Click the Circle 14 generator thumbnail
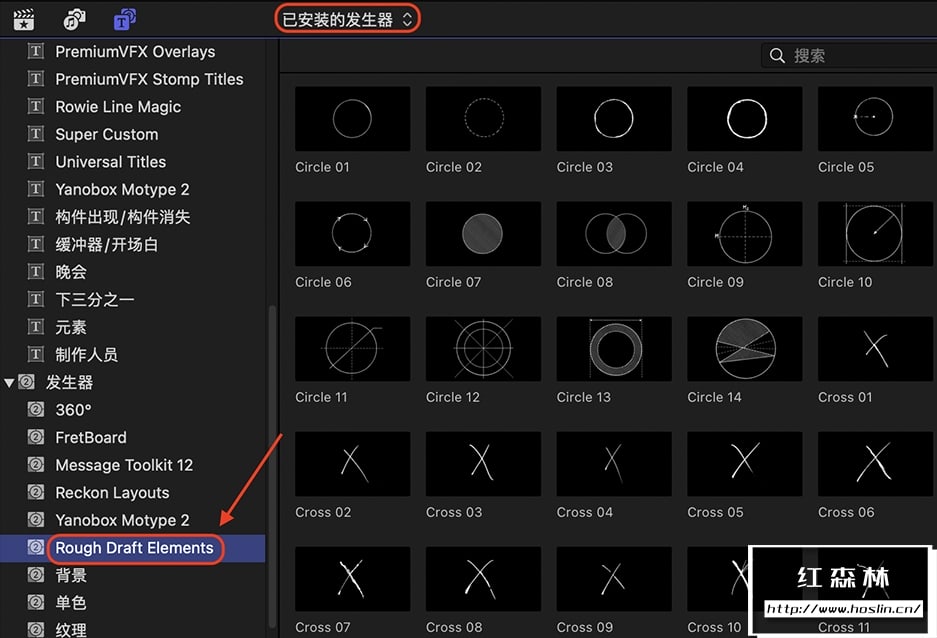The width and height of the screenshot is (937, 638). pyautogui.click(x=745, y=349)
